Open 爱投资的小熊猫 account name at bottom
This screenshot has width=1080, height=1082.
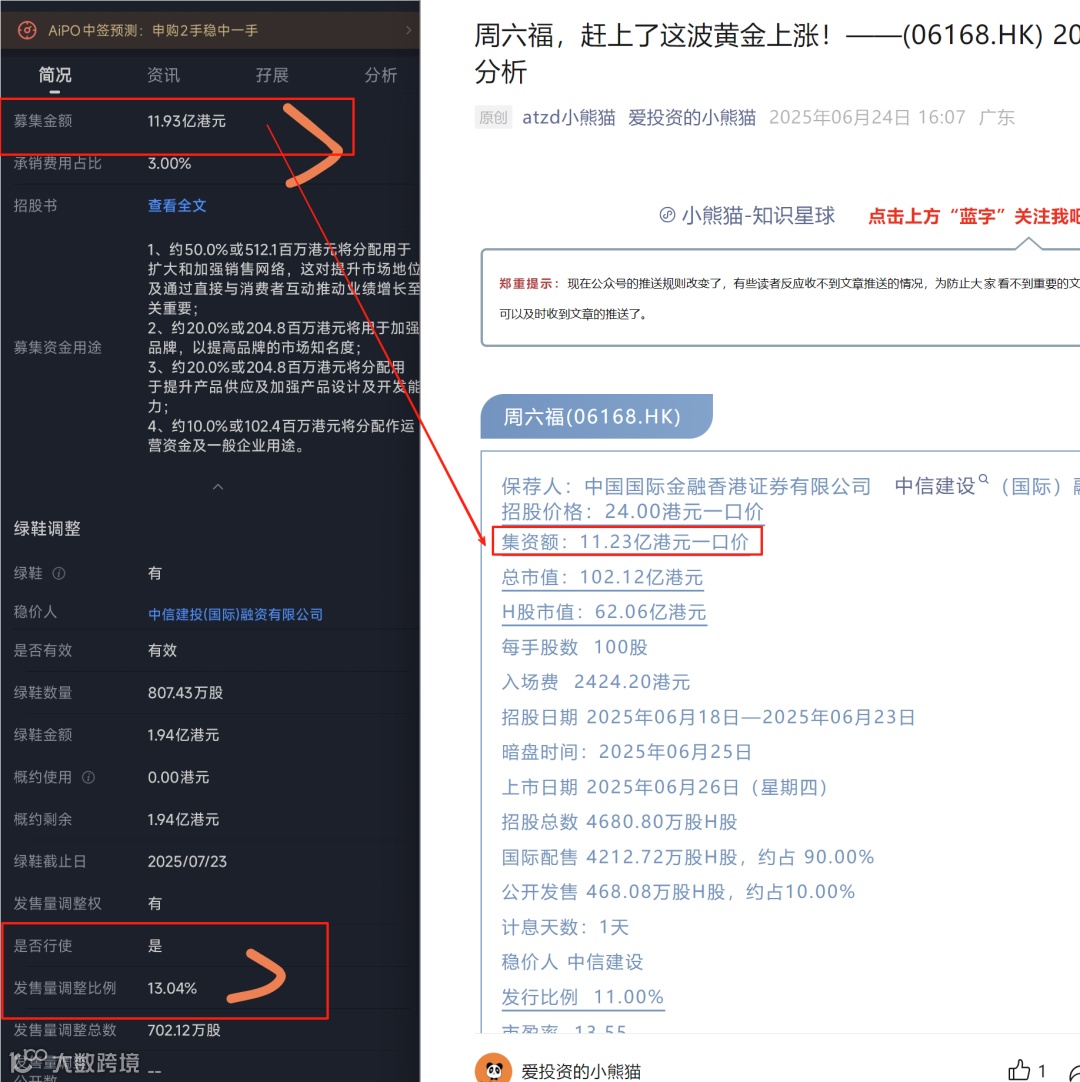581,1071
